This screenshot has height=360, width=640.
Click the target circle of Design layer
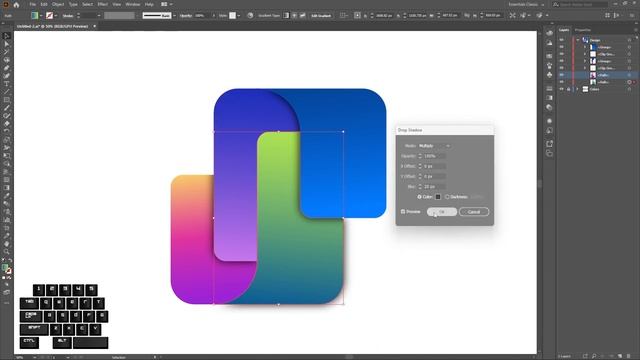[x=629, y=40]
